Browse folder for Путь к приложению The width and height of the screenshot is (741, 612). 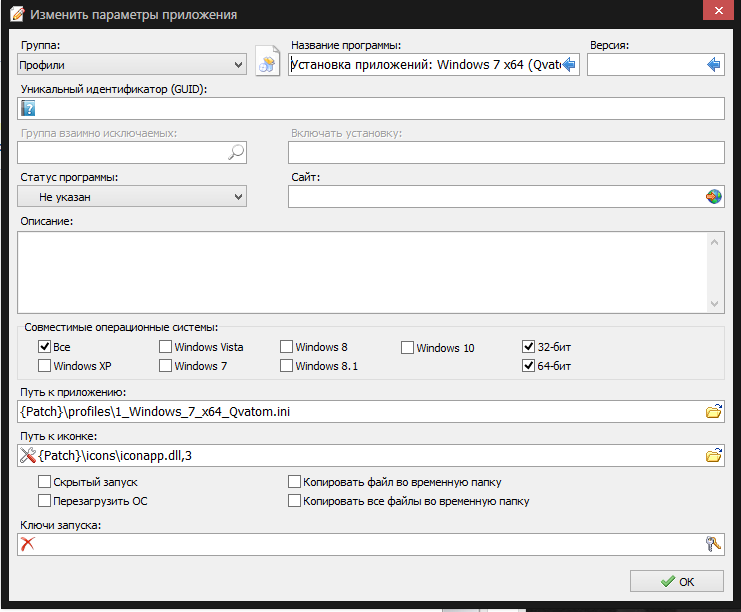point(714,411)
